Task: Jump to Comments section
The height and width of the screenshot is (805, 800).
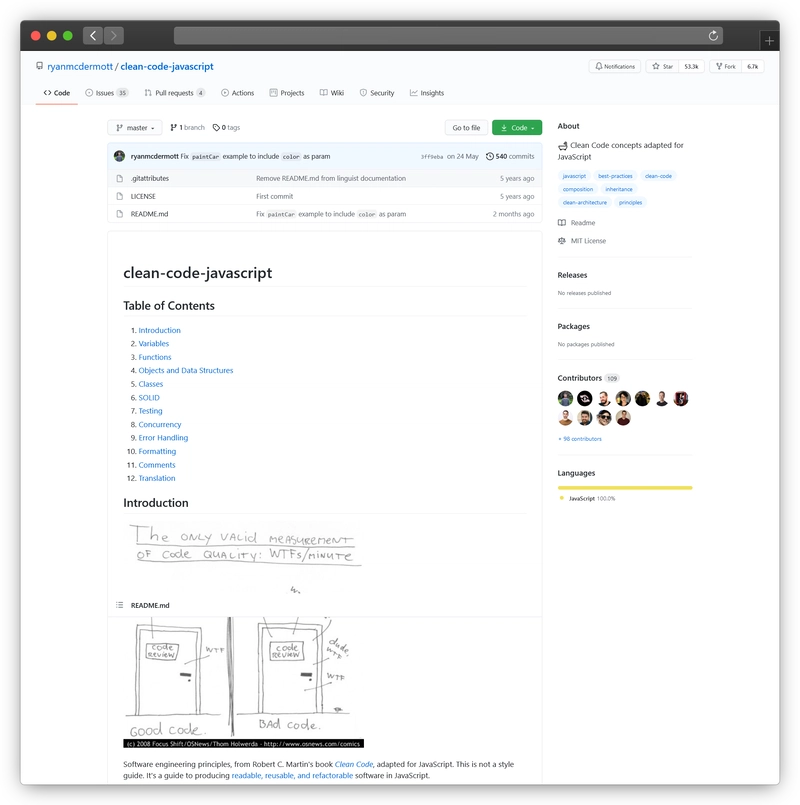Action: click(157, 465)
